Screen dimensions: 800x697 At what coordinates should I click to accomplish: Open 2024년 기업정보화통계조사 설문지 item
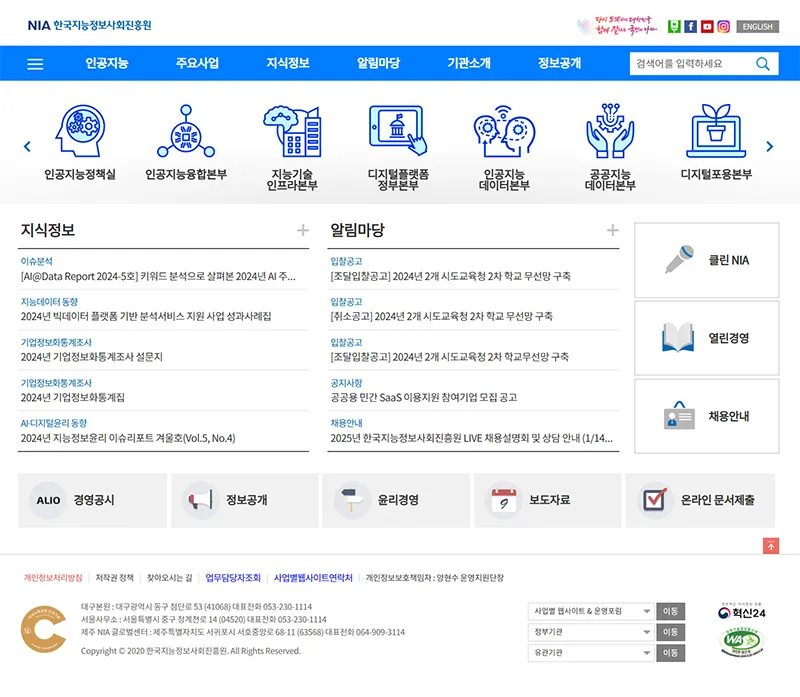(x=91, y=357)
